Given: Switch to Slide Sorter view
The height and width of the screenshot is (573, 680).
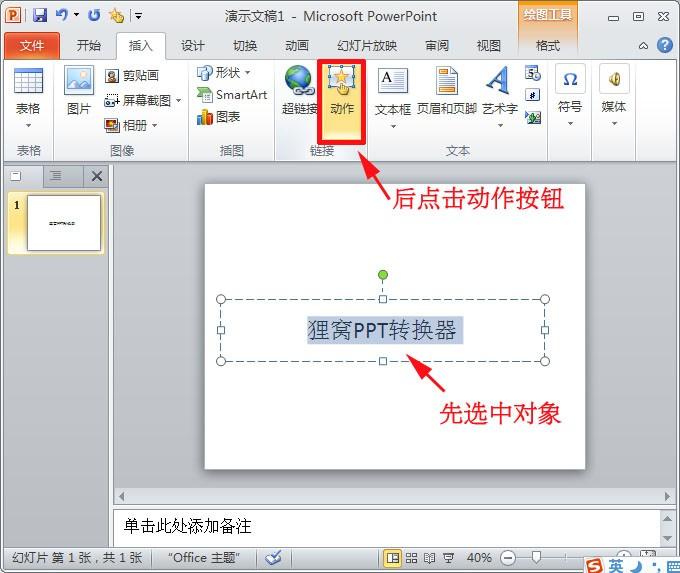Looking at the screenshot, I should tap(411, 558).
